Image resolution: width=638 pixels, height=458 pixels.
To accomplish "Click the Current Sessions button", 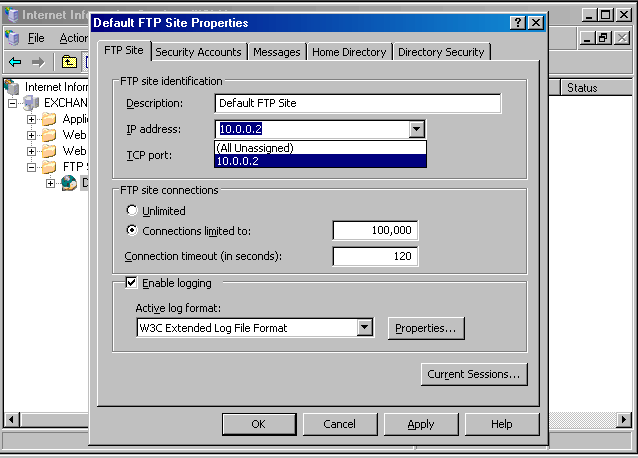I will 474,374.
